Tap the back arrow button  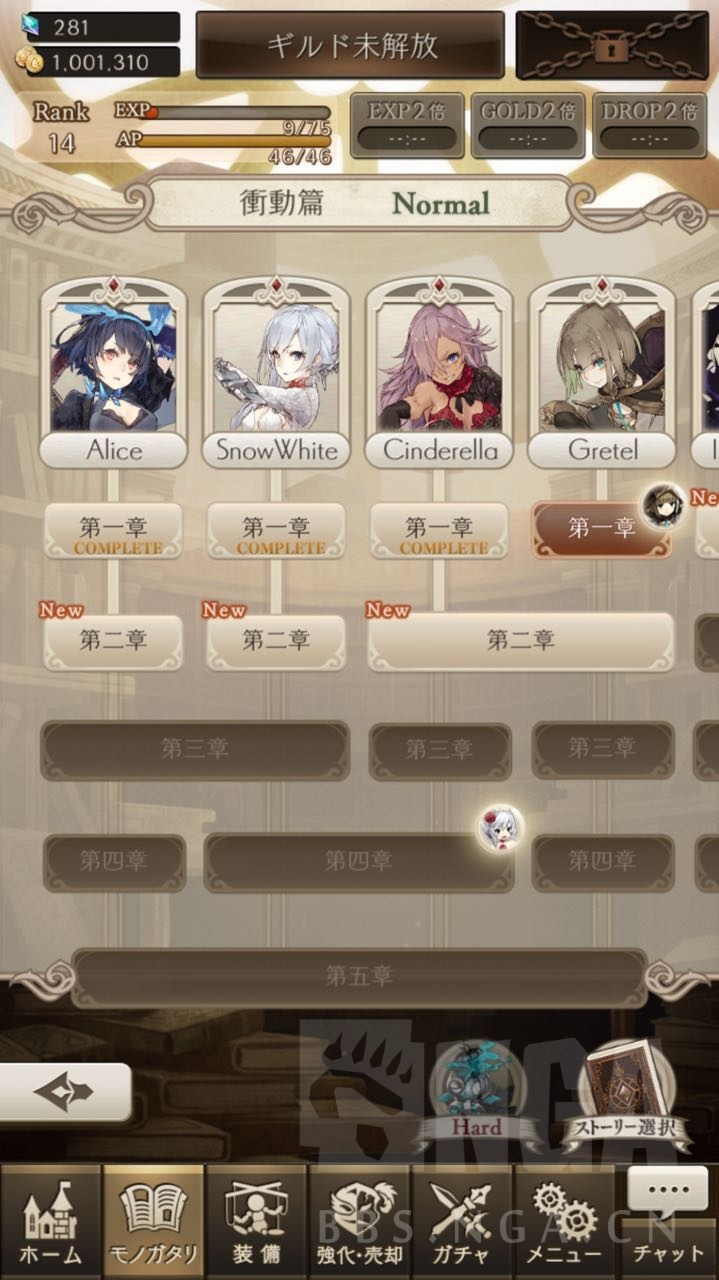coord(65,1092)
